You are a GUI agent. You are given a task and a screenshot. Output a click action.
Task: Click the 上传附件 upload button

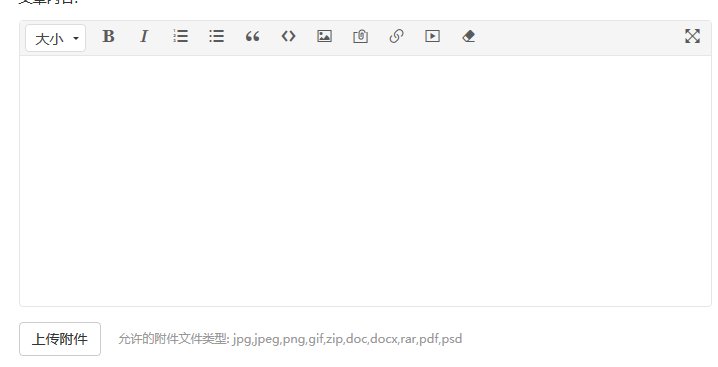[60, 339]
